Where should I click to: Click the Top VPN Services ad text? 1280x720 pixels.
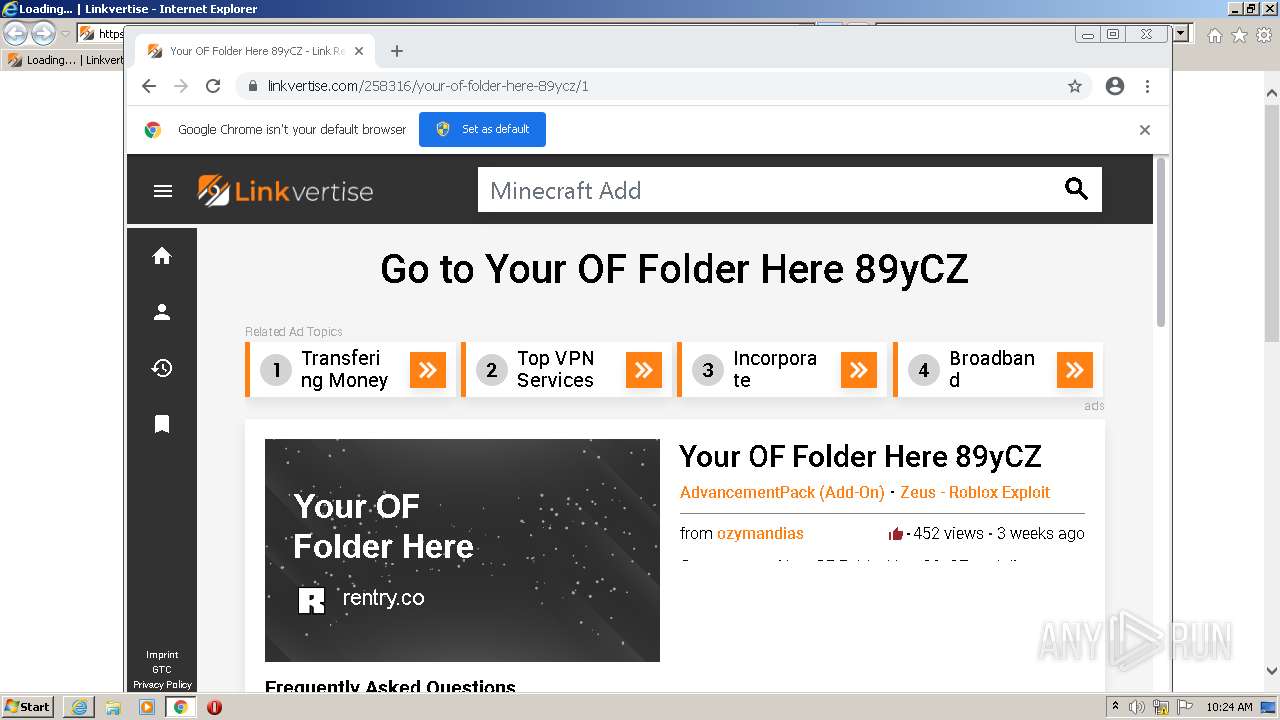556,369
